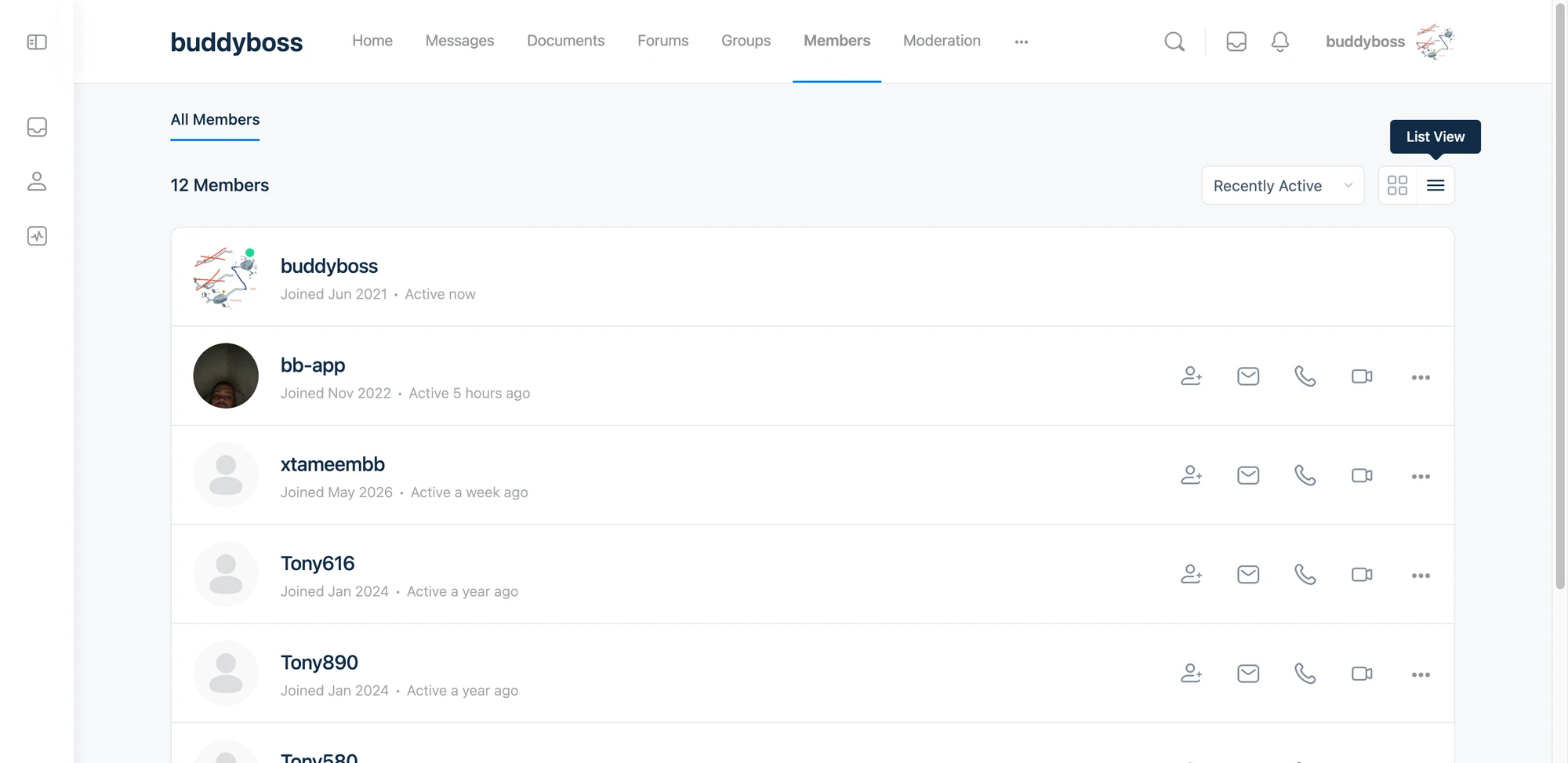This screenshot has height=763, width=1568.
Task: Open Messages in navigation
Action: click(x=459, y=41)
